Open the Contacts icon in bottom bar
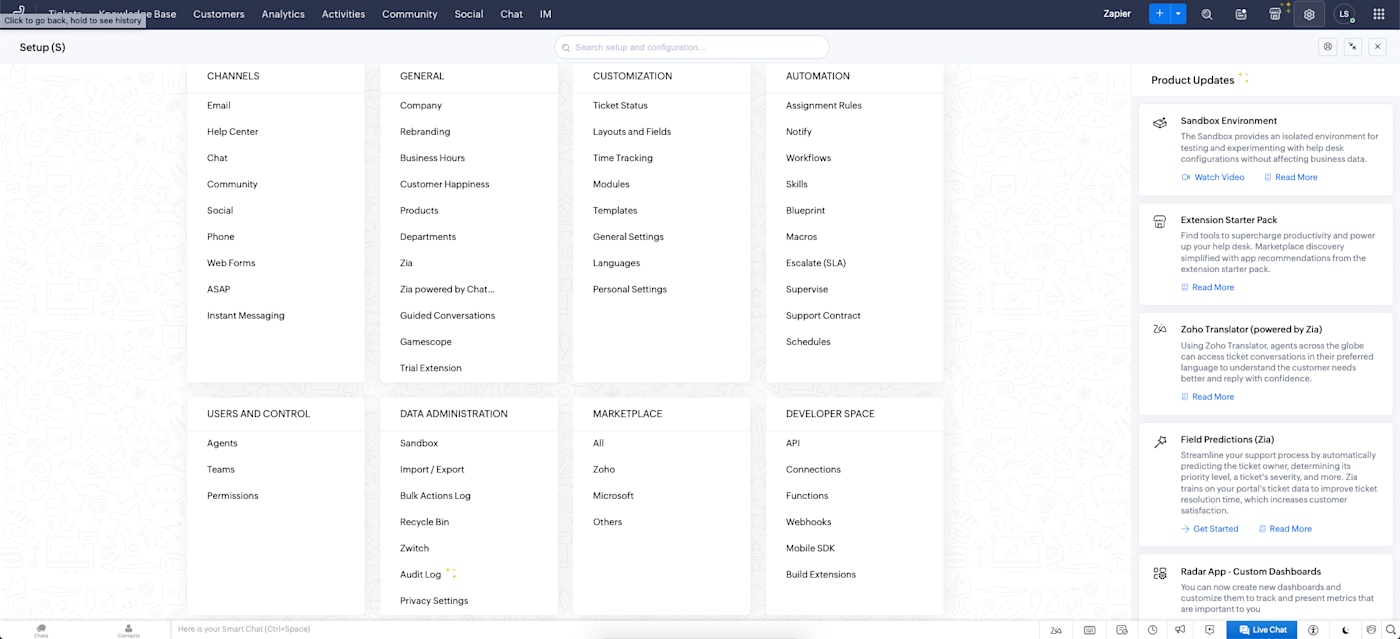1400x639 pixels. pos(128,630)
